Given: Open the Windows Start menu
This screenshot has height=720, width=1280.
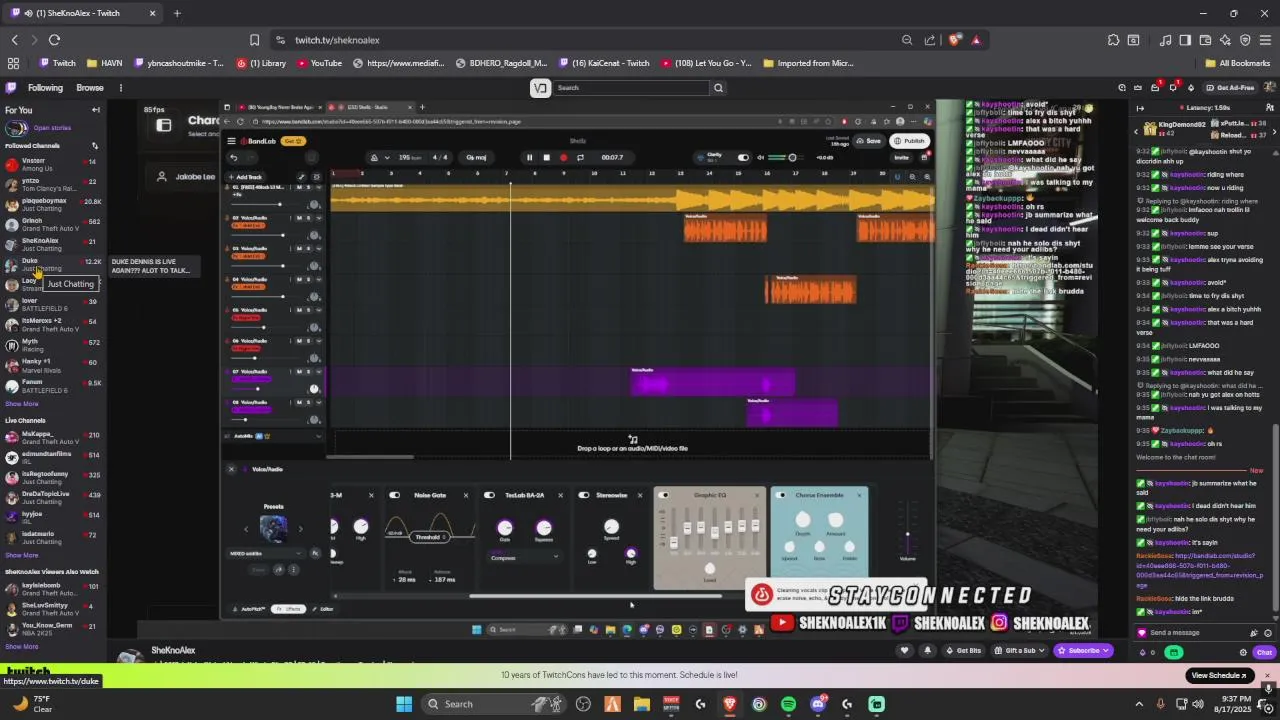Looking at the screenshot, I should 404,704.
